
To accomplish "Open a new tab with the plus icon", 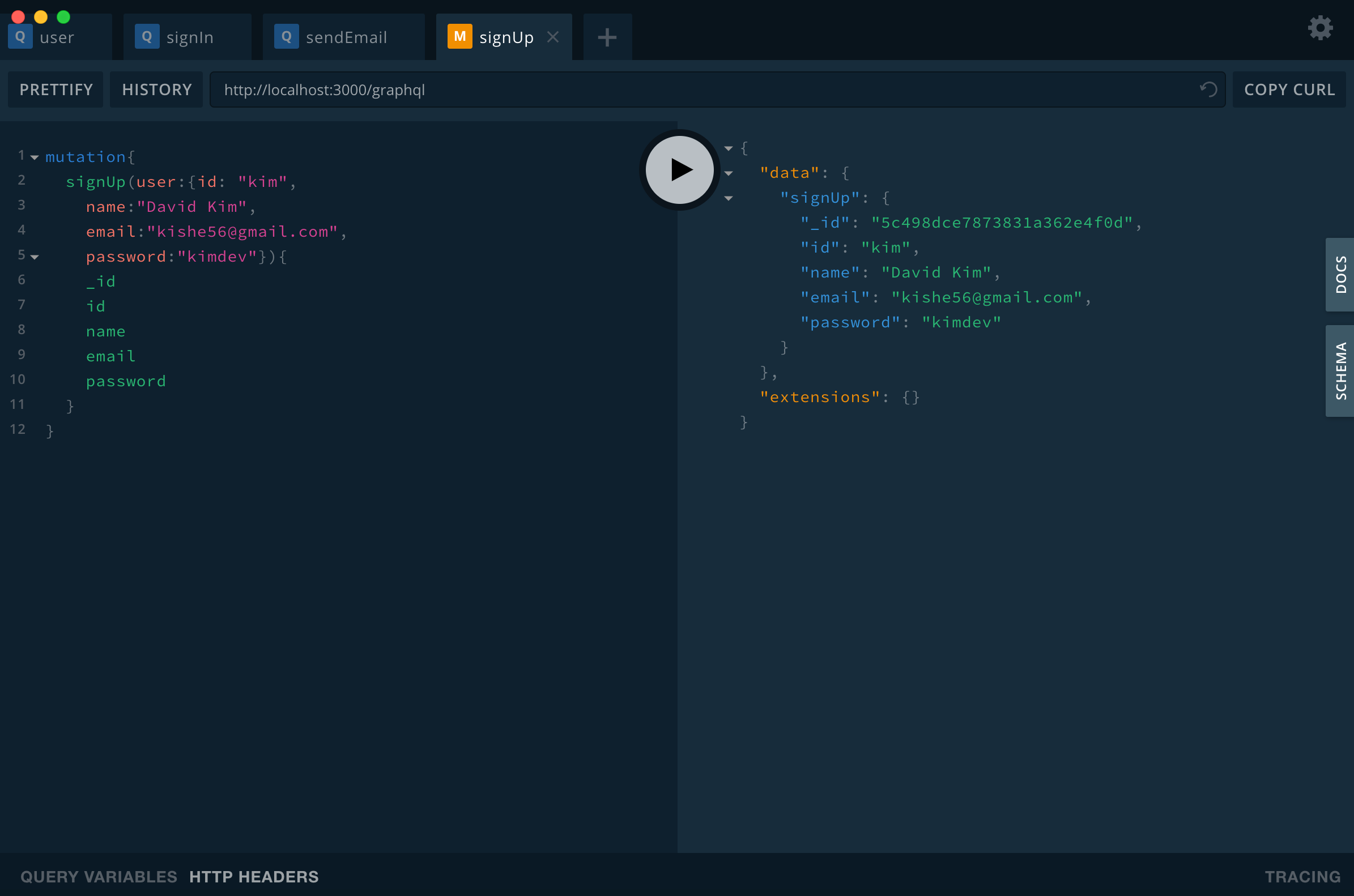I will tap(607, 37).
